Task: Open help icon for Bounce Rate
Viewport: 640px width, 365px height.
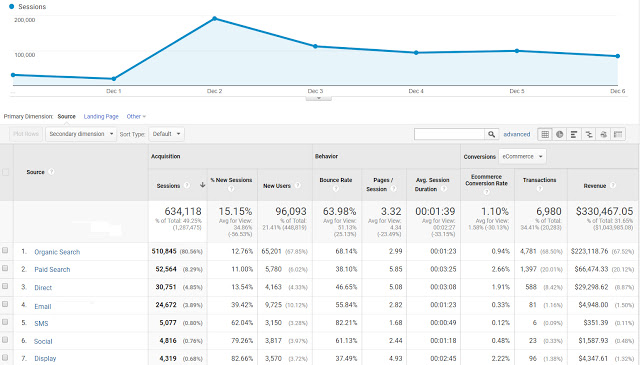Action: [336, 189]
